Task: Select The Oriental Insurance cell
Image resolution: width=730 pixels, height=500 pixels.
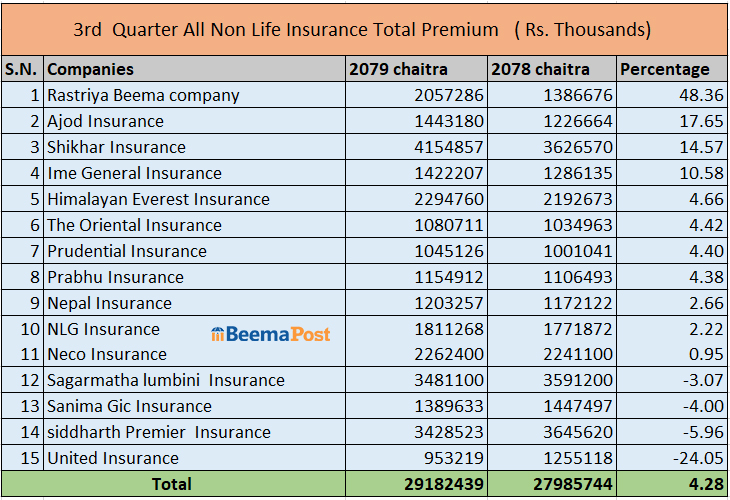Action: (134, 225)
